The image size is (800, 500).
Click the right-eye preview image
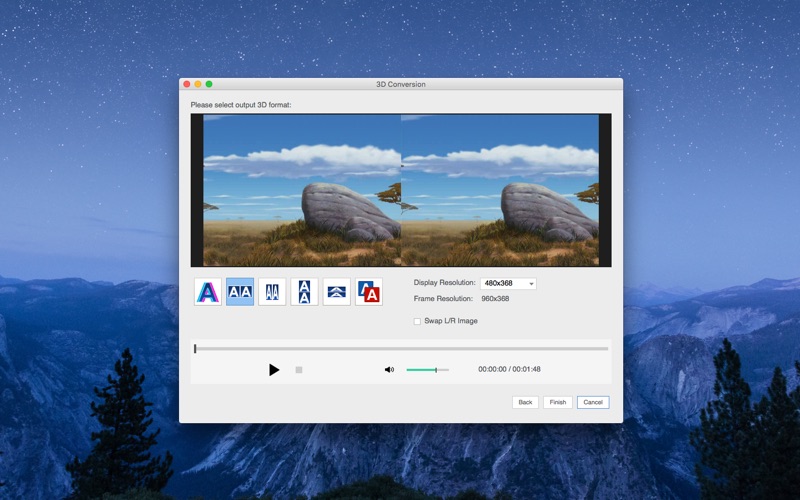(x=500, y=190)
